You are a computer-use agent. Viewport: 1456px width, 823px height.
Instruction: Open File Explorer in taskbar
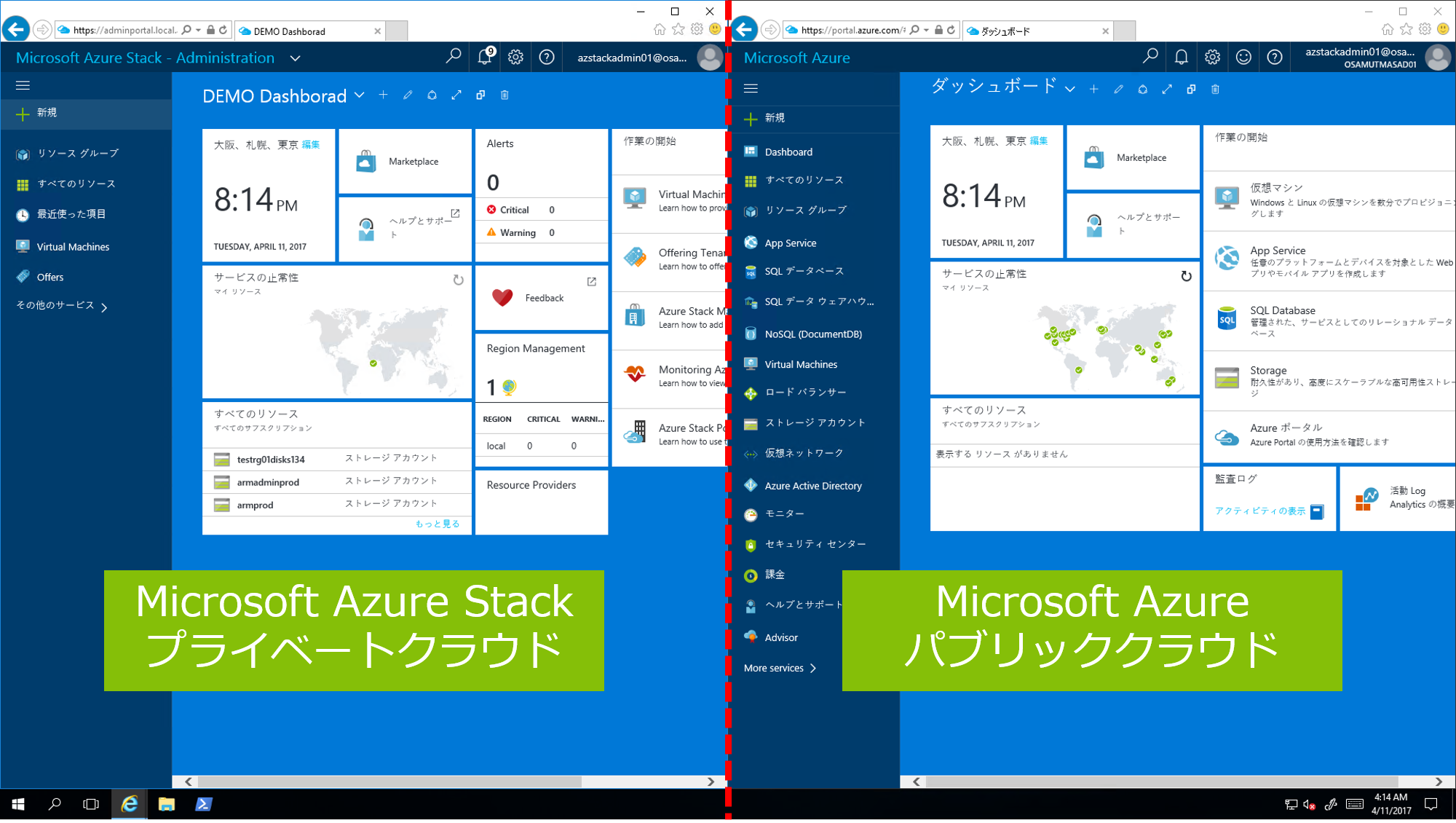click(167, 804)
